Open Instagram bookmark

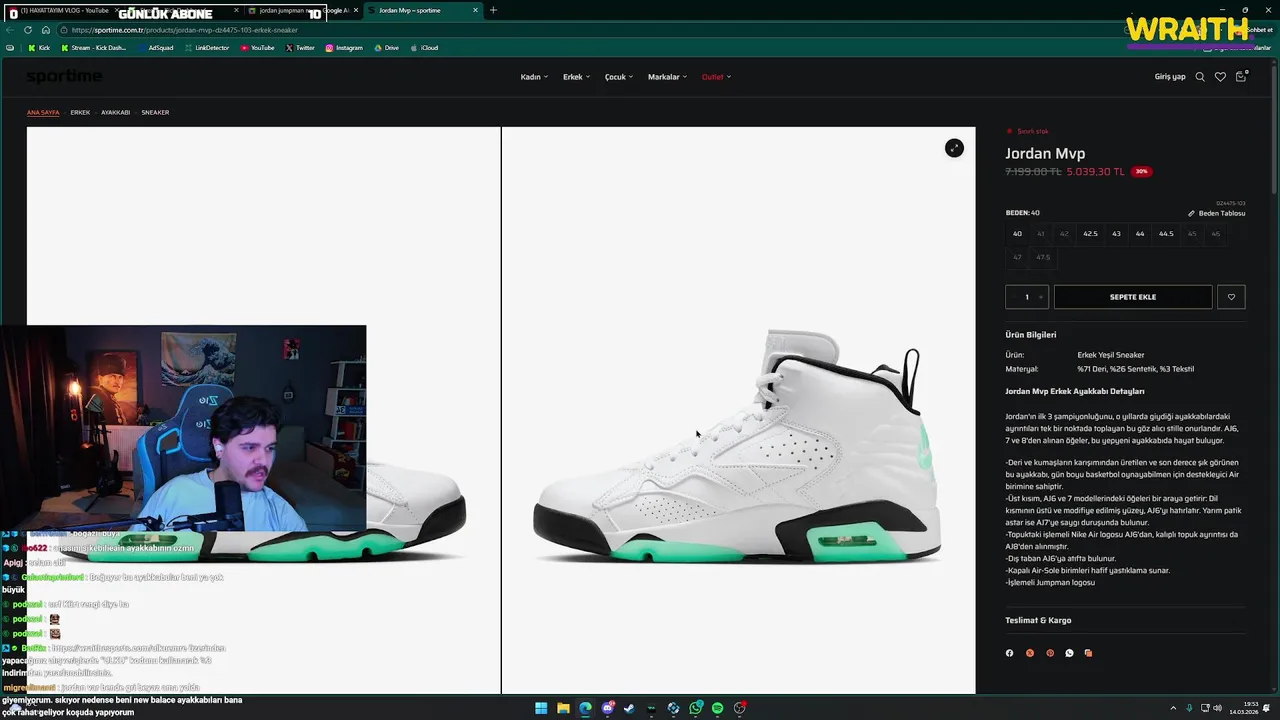[344, 48]
